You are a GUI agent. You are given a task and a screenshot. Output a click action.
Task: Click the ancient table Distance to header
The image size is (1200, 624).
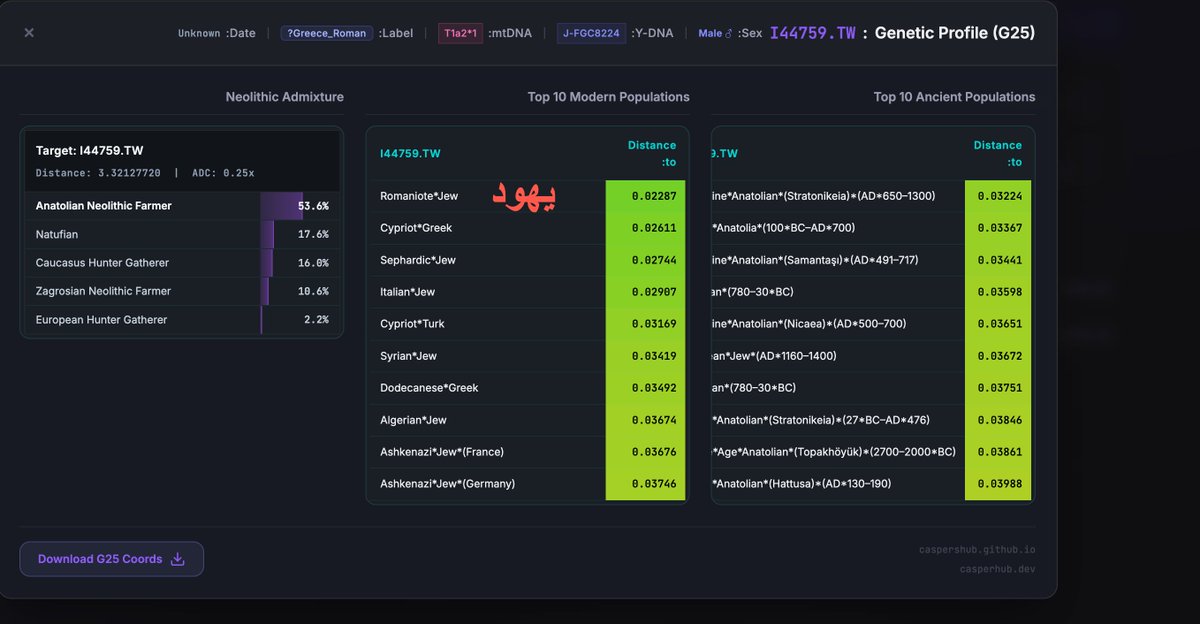997,153
